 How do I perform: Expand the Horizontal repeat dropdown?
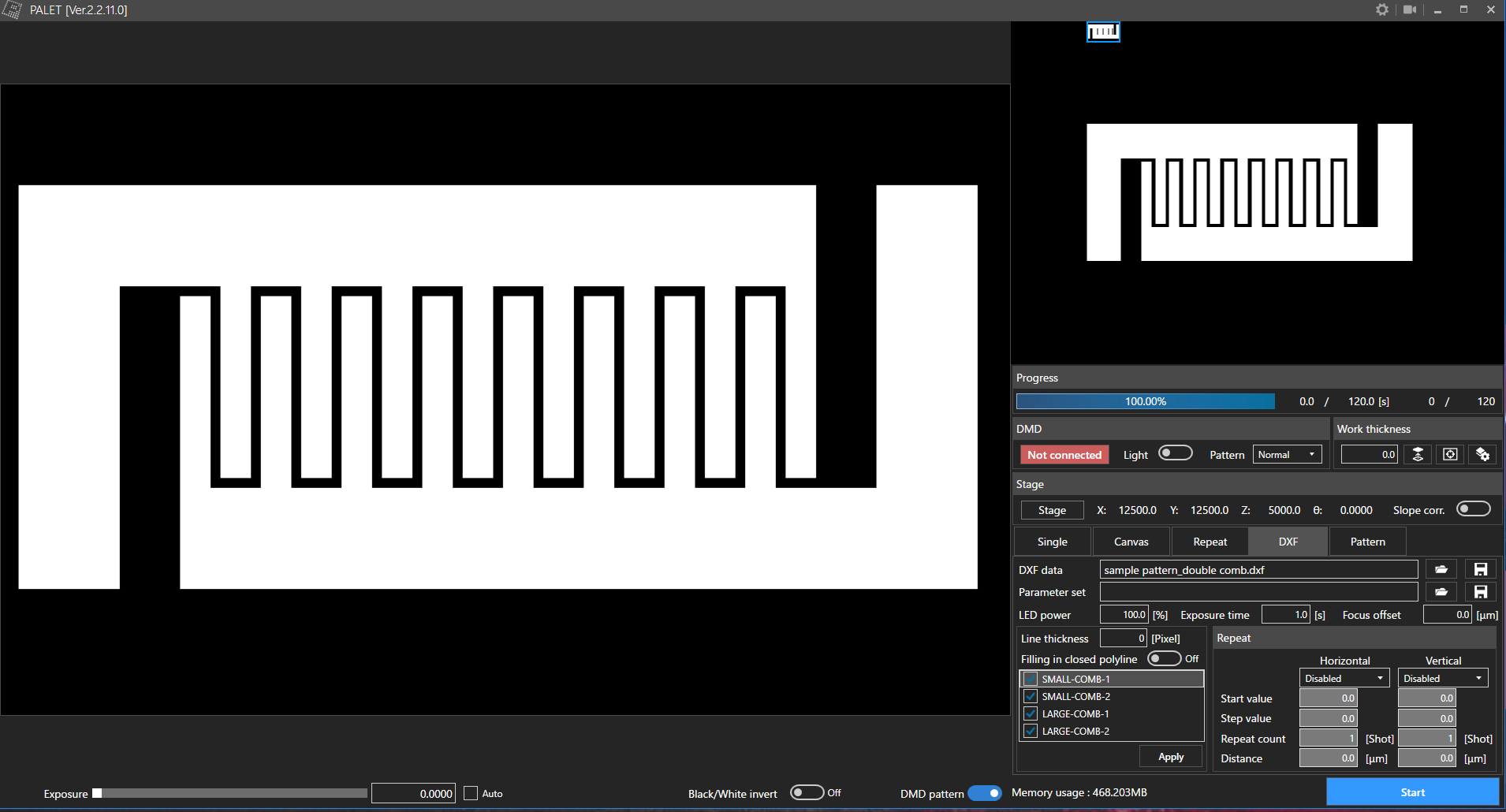point(1344,678)
